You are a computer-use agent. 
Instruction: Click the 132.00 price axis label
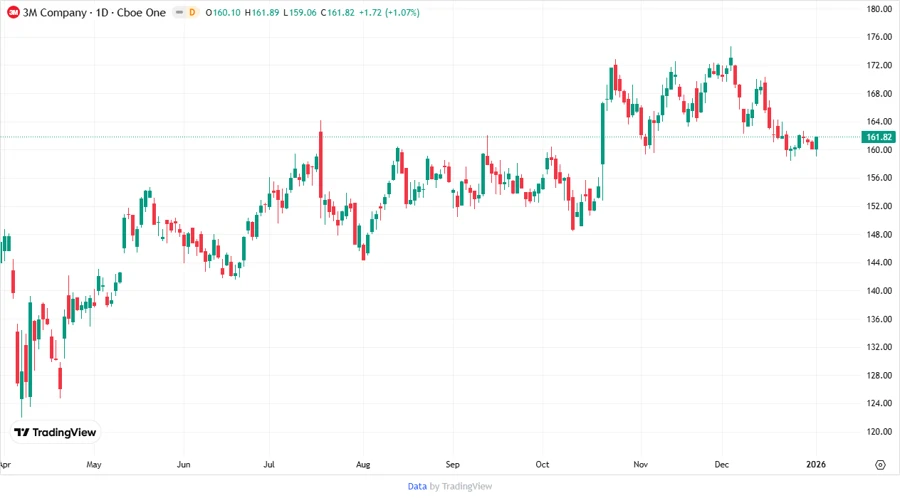879,347
